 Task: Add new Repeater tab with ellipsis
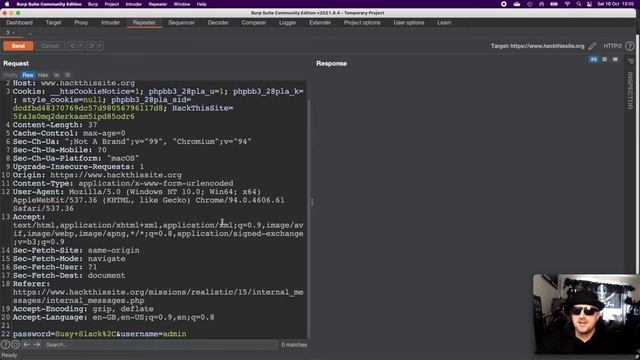(29, 33)
